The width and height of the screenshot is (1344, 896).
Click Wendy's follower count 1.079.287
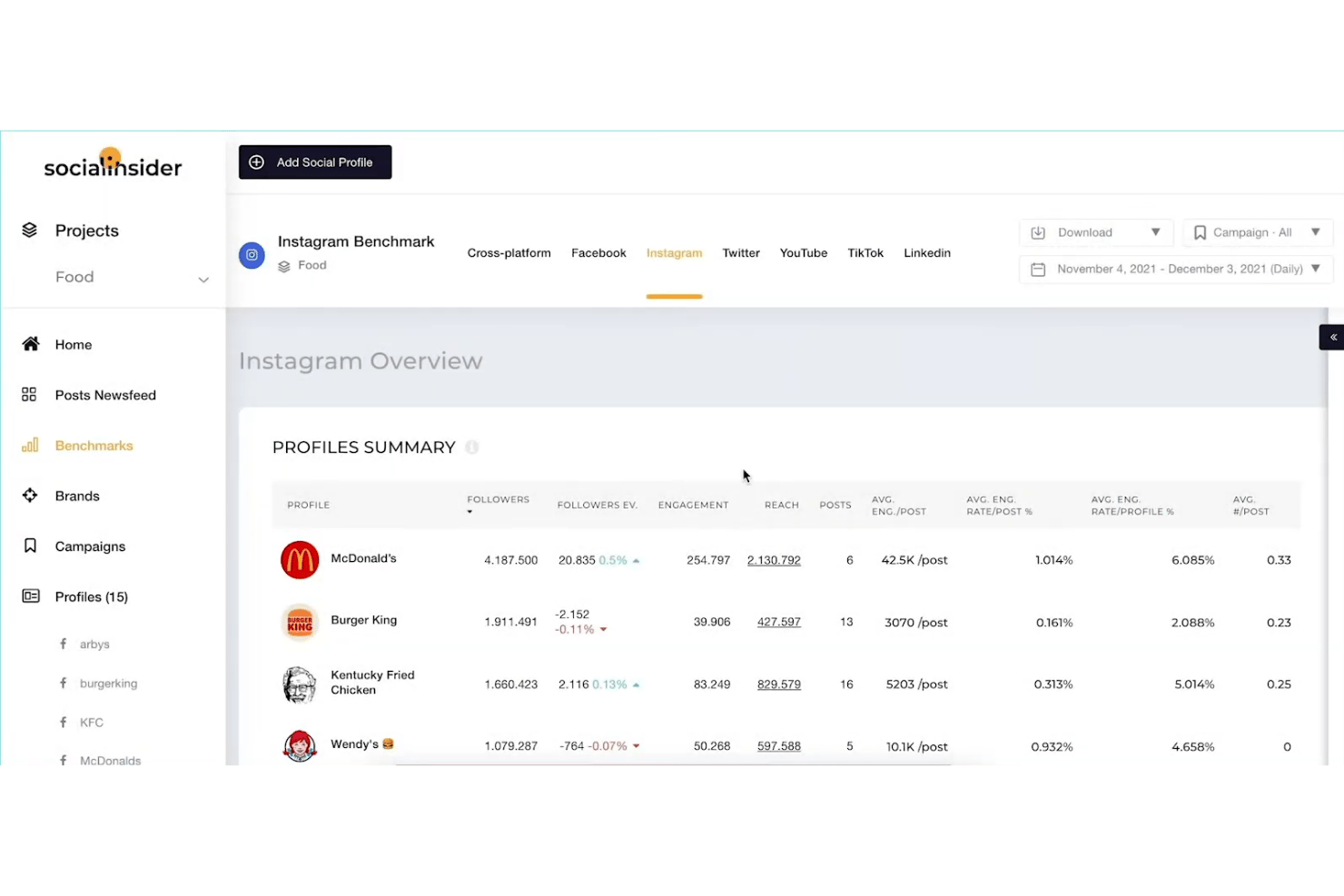(x=511, y=746)
